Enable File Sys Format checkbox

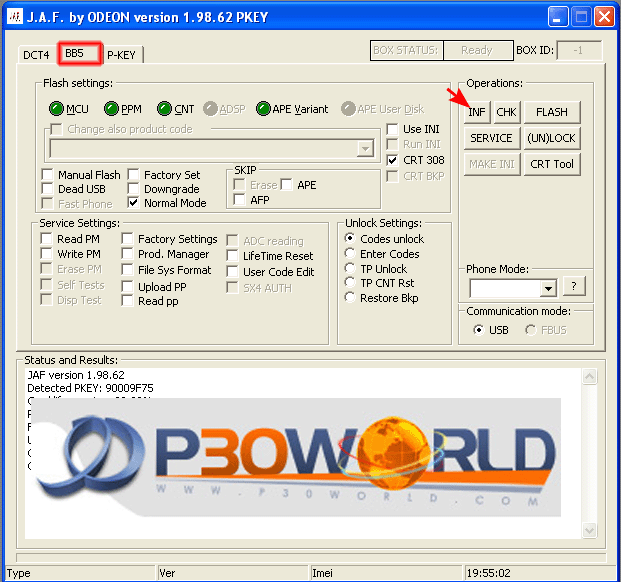[127, 270]
